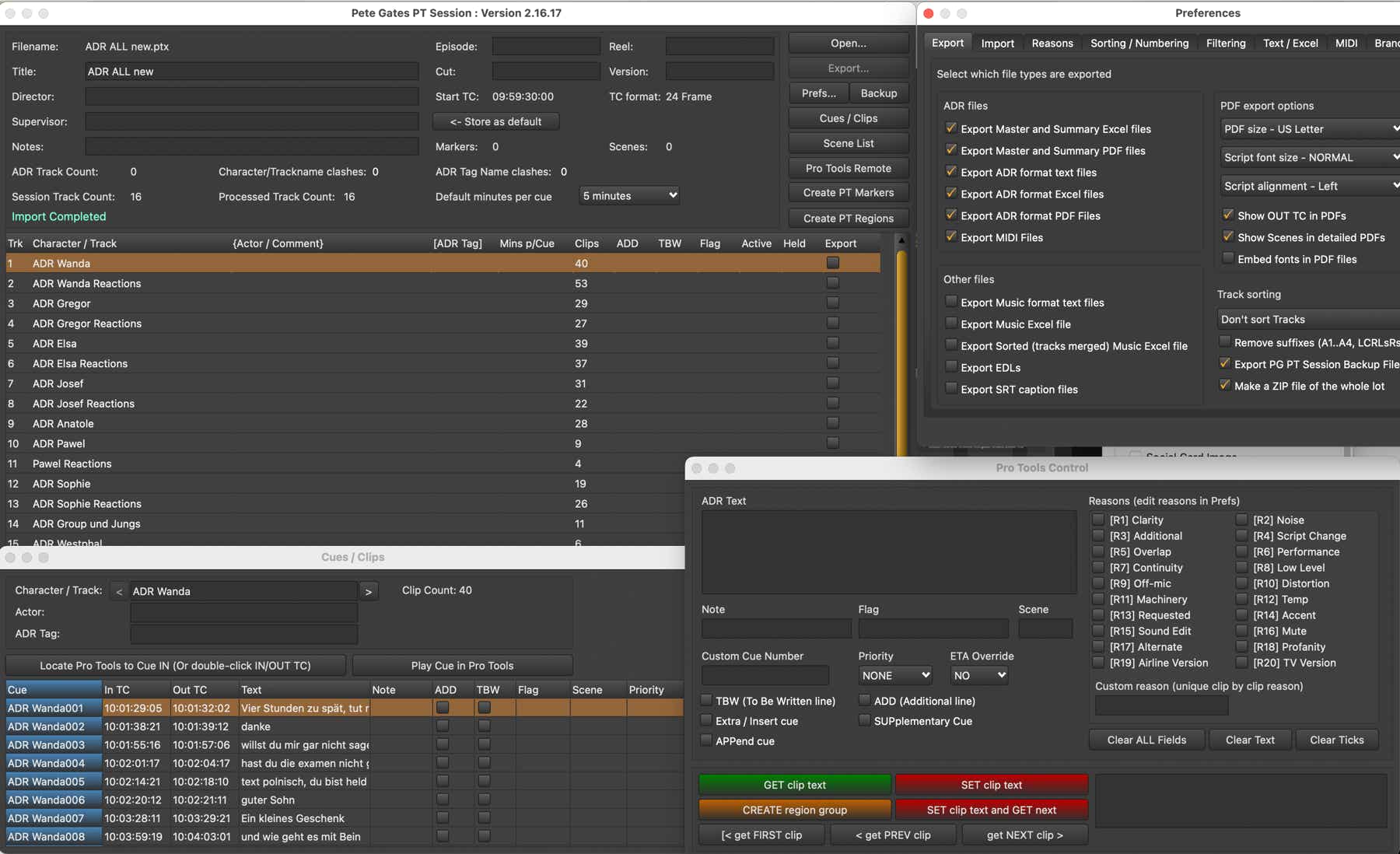Switch to the Reasons preferences tab
Screen dimensions: 1400x854
[1052, 44]
